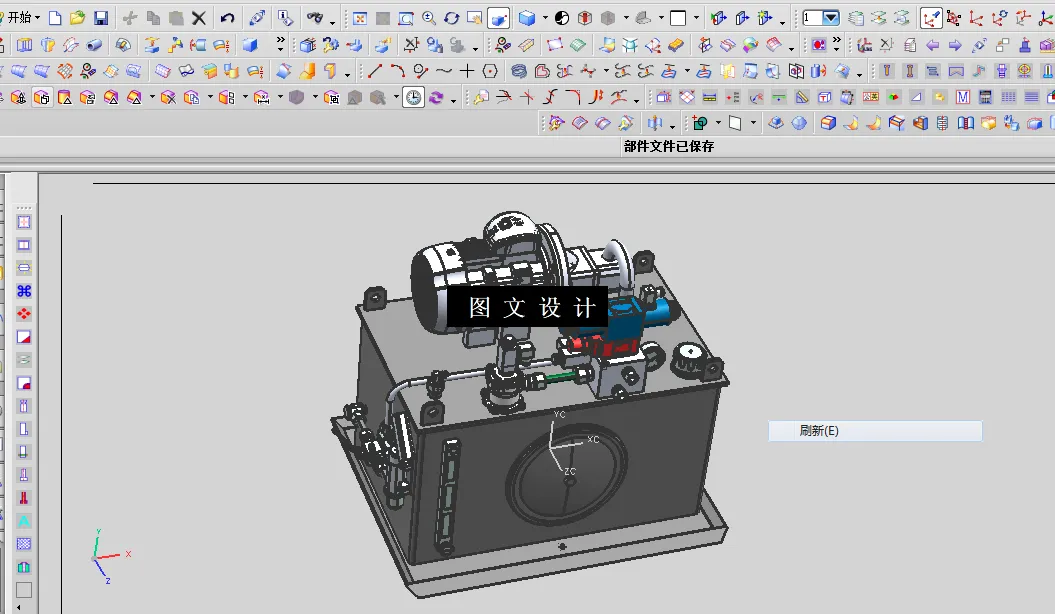Click the white color swatch in the toolbar
This screenshot has width=1055, height=614.
[677, 17]
